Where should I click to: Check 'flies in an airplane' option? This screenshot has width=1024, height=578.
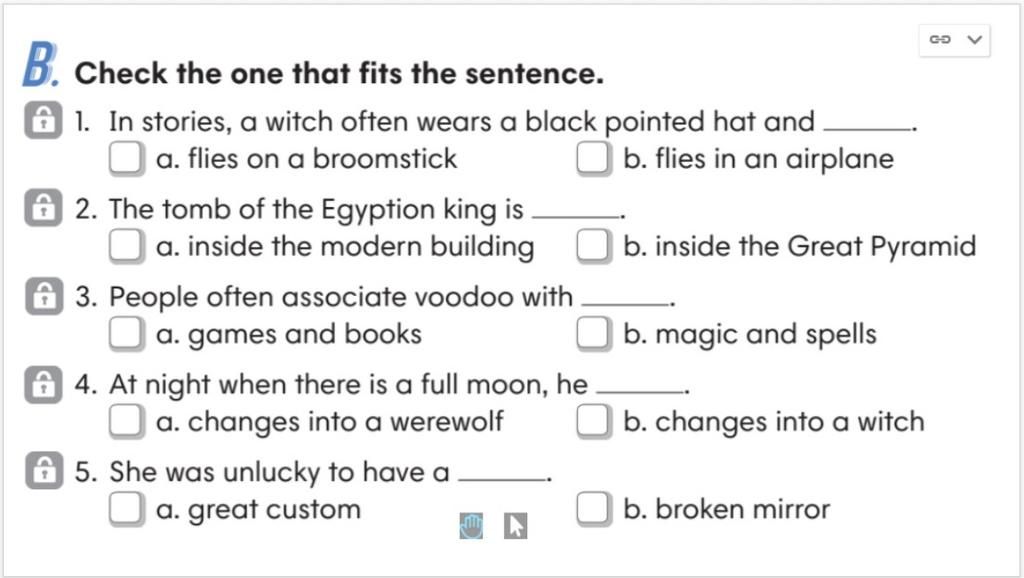tap(594, 159)
